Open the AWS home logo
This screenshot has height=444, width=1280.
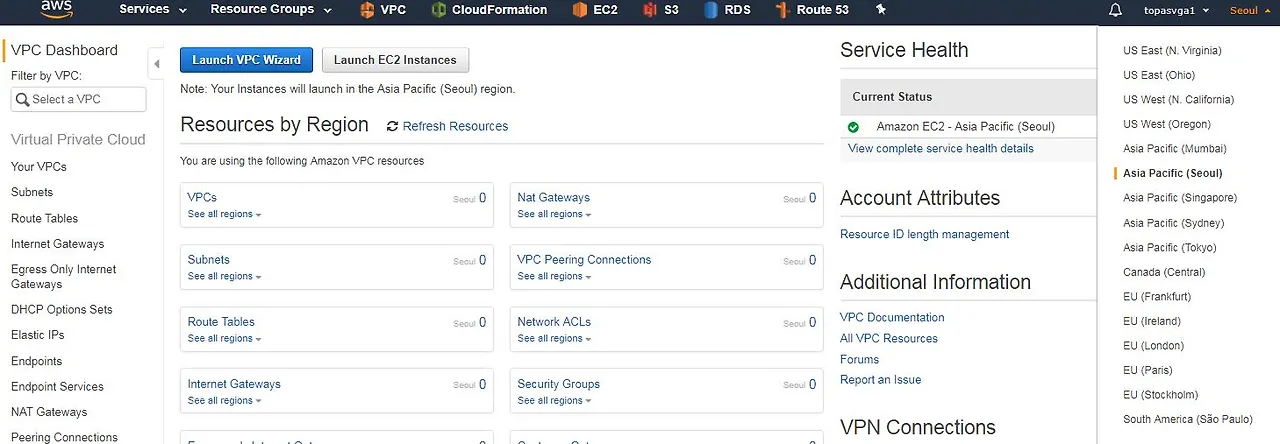click(58, 9)
